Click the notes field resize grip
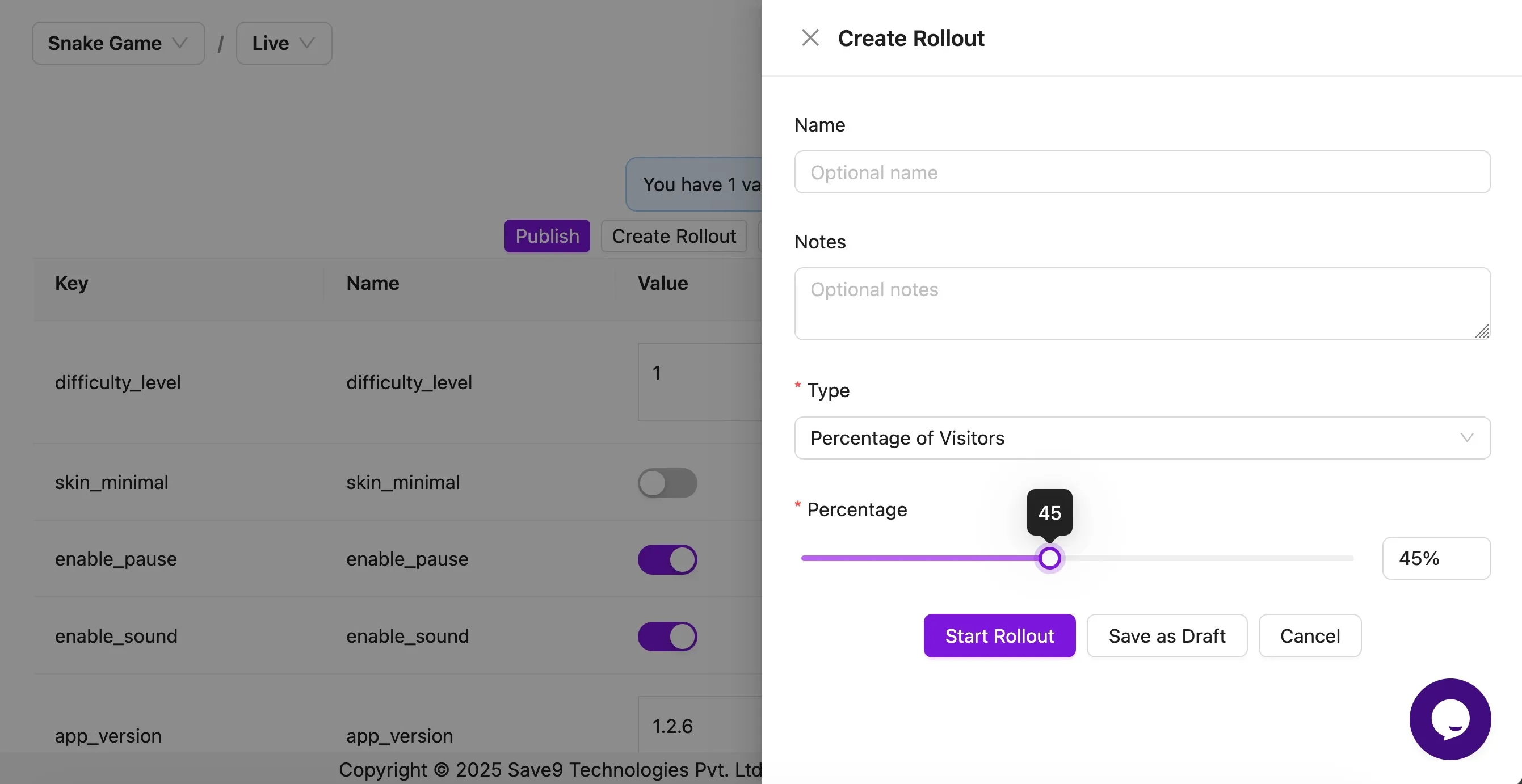Viewport: 1522px width, 784px height. (x=1482, y=331)
